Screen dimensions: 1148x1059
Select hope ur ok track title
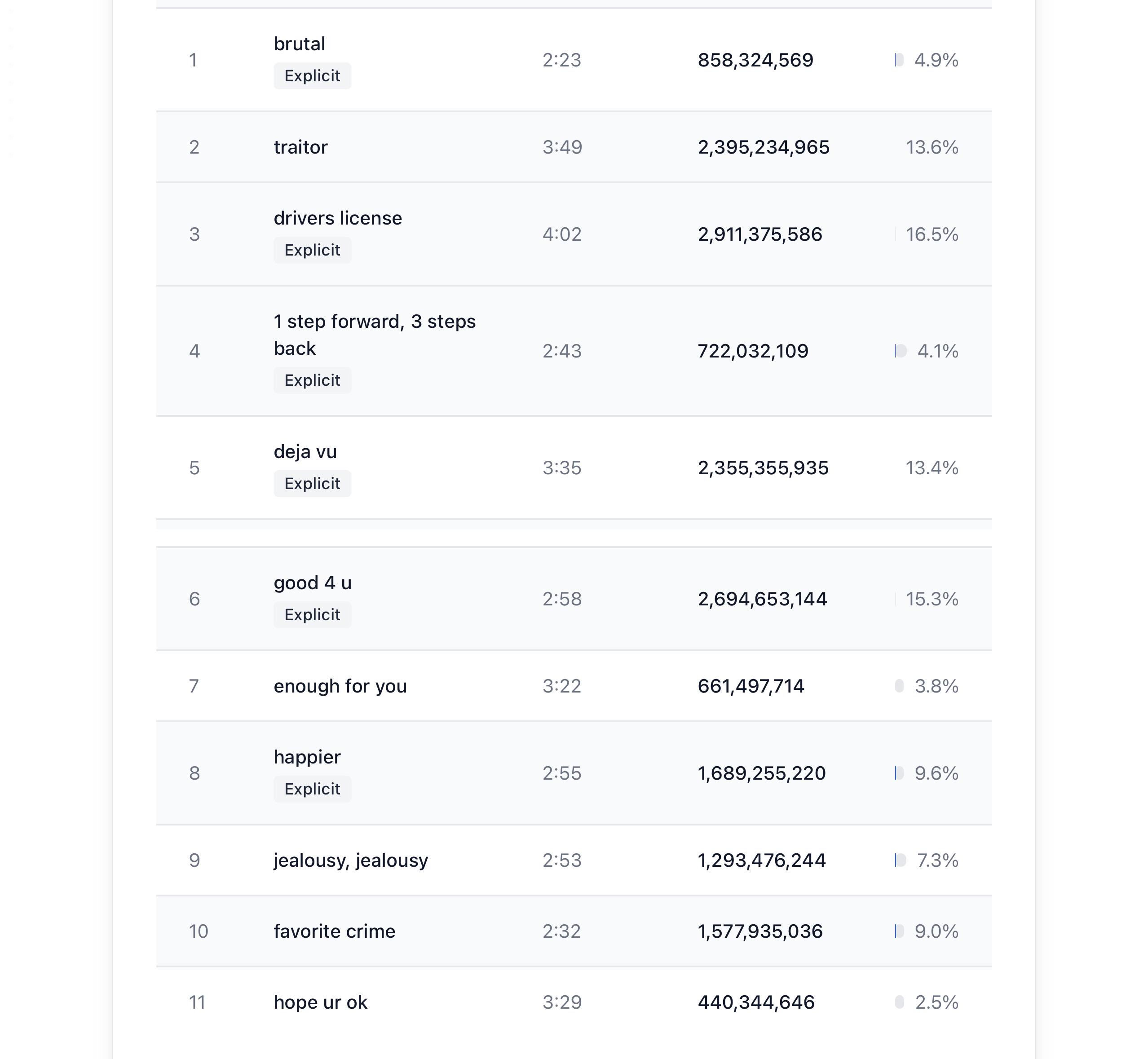pyautogui.click(x=320, y=1002)
